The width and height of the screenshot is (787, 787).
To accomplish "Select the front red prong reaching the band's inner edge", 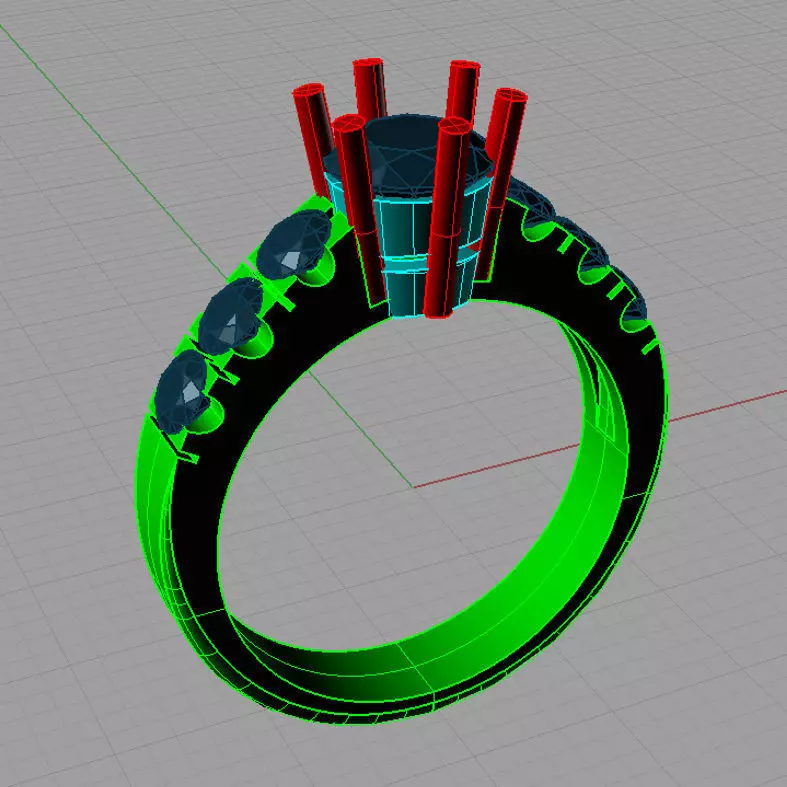I will pyautogui.click(x=447, y=217).
